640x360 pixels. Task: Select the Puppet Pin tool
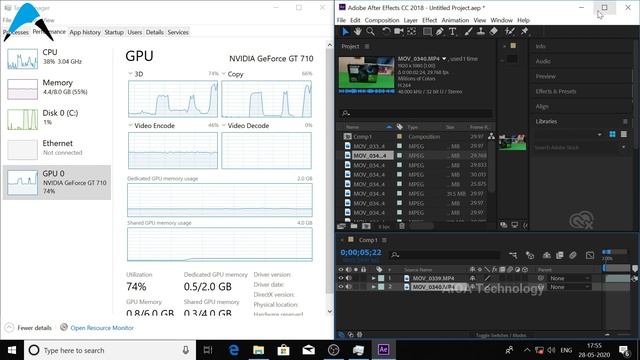(524, 31)
